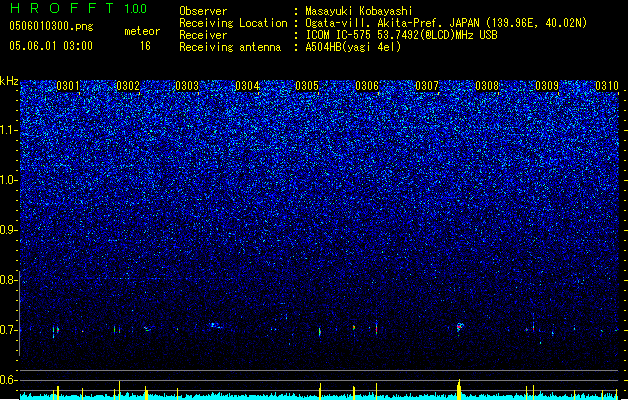Click the 0303 time marker
Viewport: 629px width, 400px height.
pyautogui.click(x=187, y=86)
